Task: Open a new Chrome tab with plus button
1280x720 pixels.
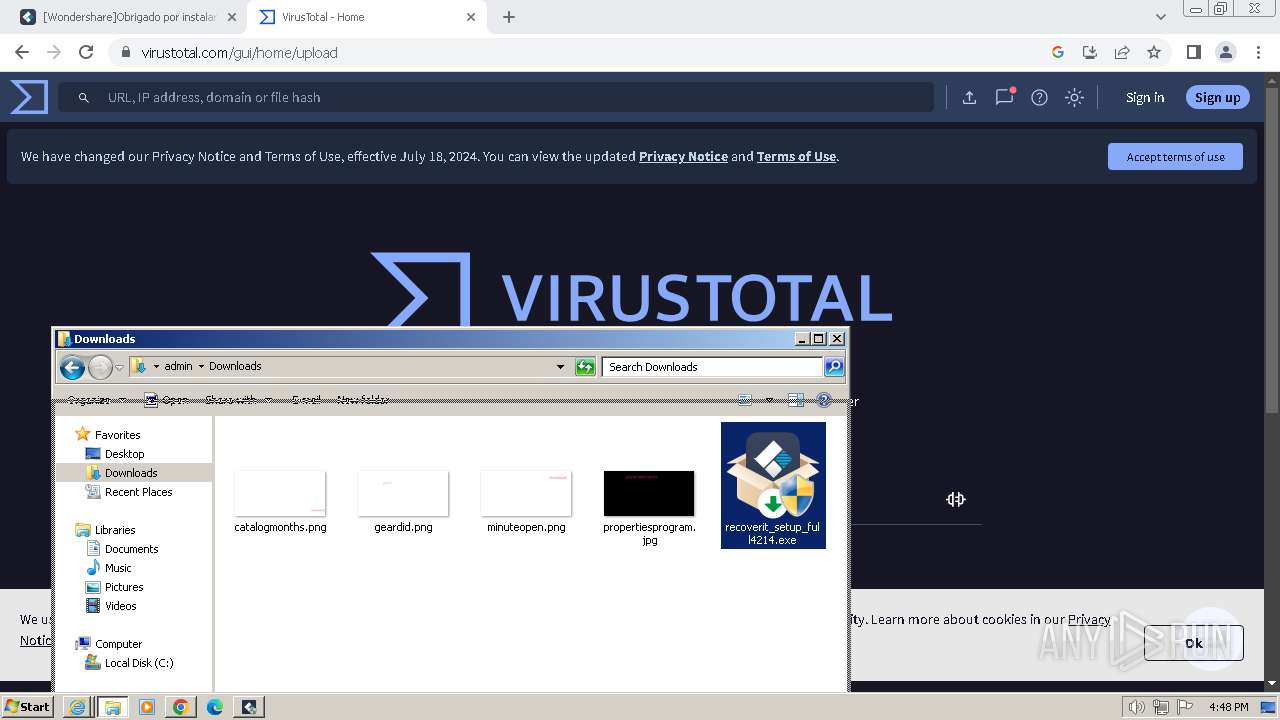Action: click(x=509, y=17)
